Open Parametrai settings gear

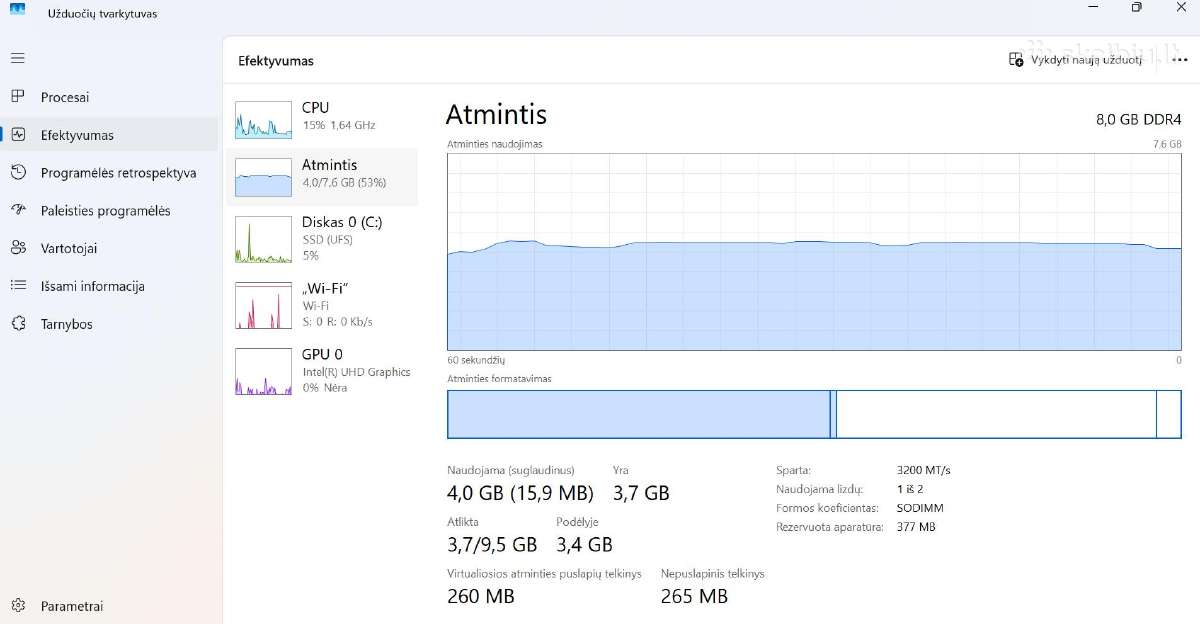pos(18,606)
